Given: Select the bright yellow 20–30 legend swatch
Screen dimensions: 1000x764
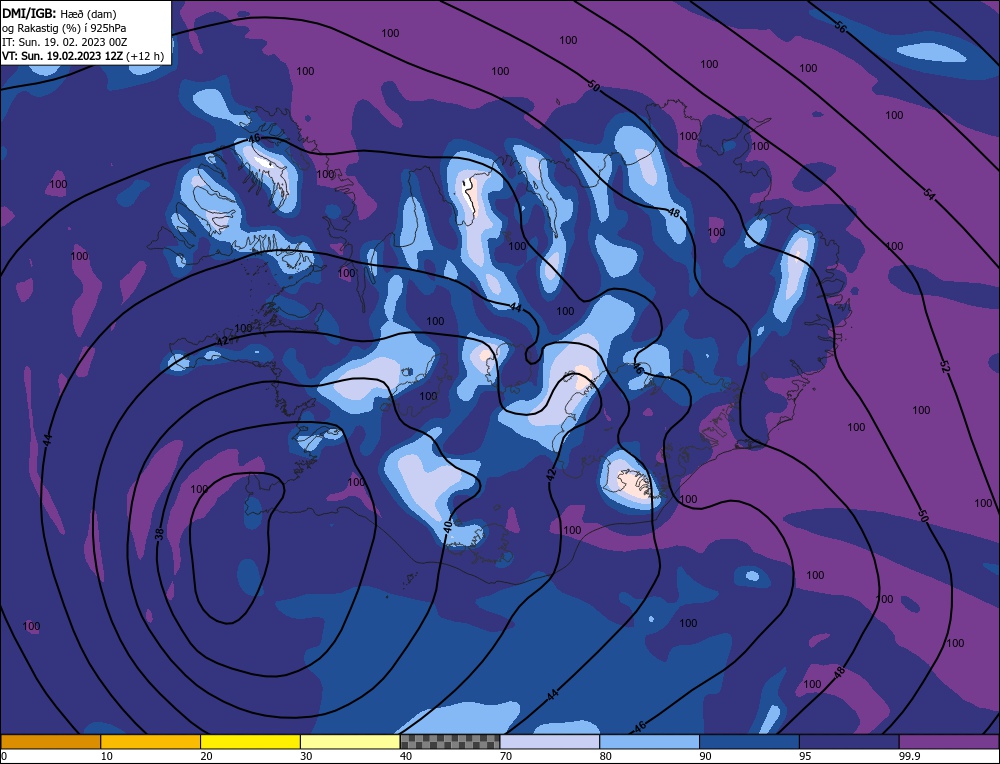Looking at the screenshot, I should click(250, 741).
